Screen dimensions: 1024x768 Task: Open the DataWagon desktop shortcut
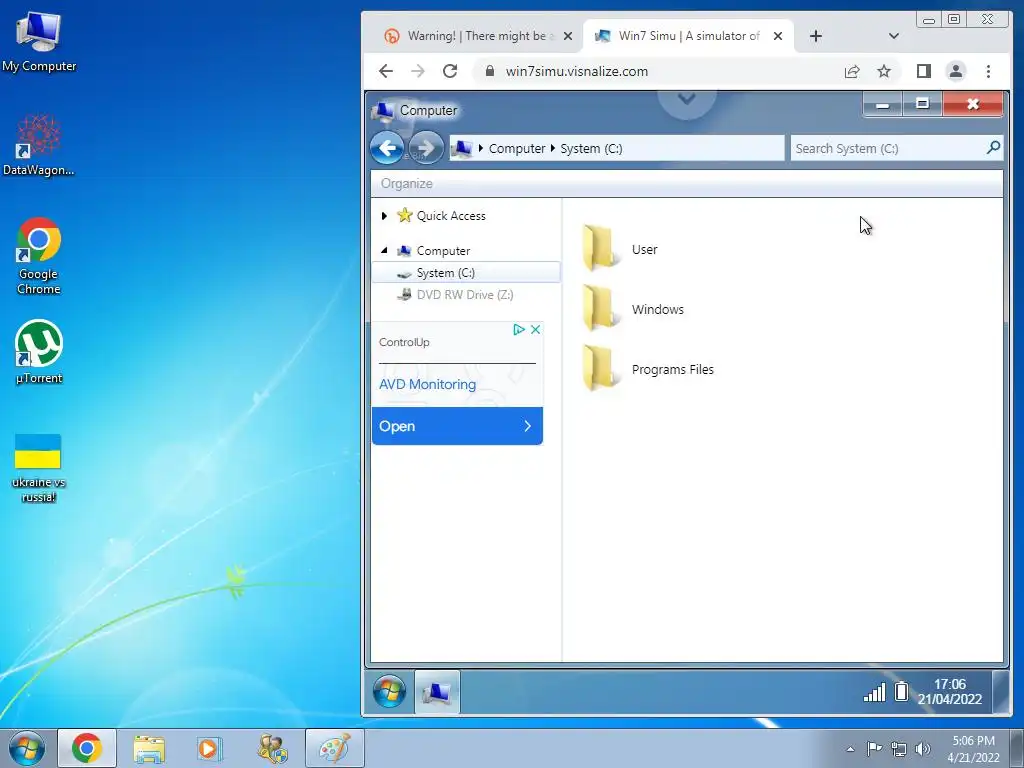pyautogui.click(x=39, y=145)
